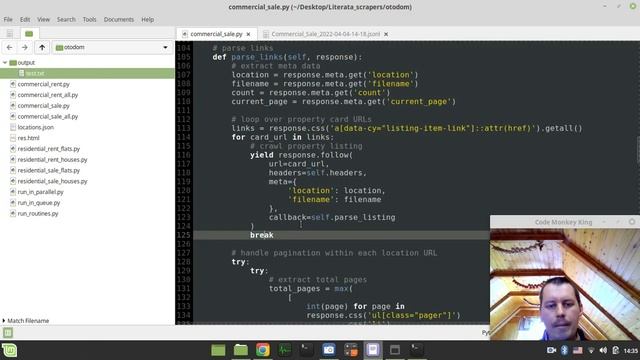
Task: Close the commercial_sale.py tab
Action: point(249,34)
